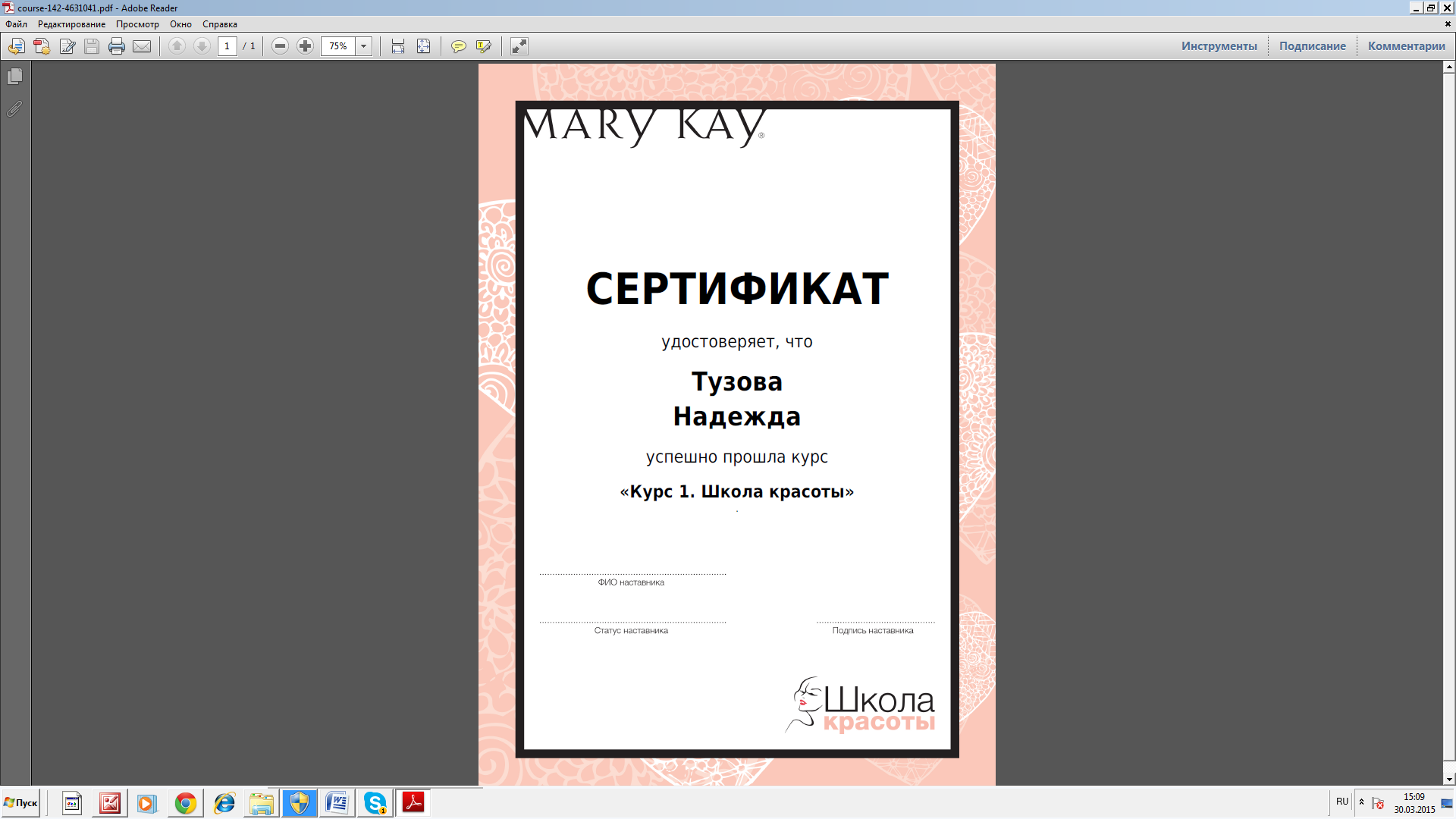Click the show desktop tray icon
Image resolution: width=1456 pixels, height=819 pixels.
[x=1447, y=803]
